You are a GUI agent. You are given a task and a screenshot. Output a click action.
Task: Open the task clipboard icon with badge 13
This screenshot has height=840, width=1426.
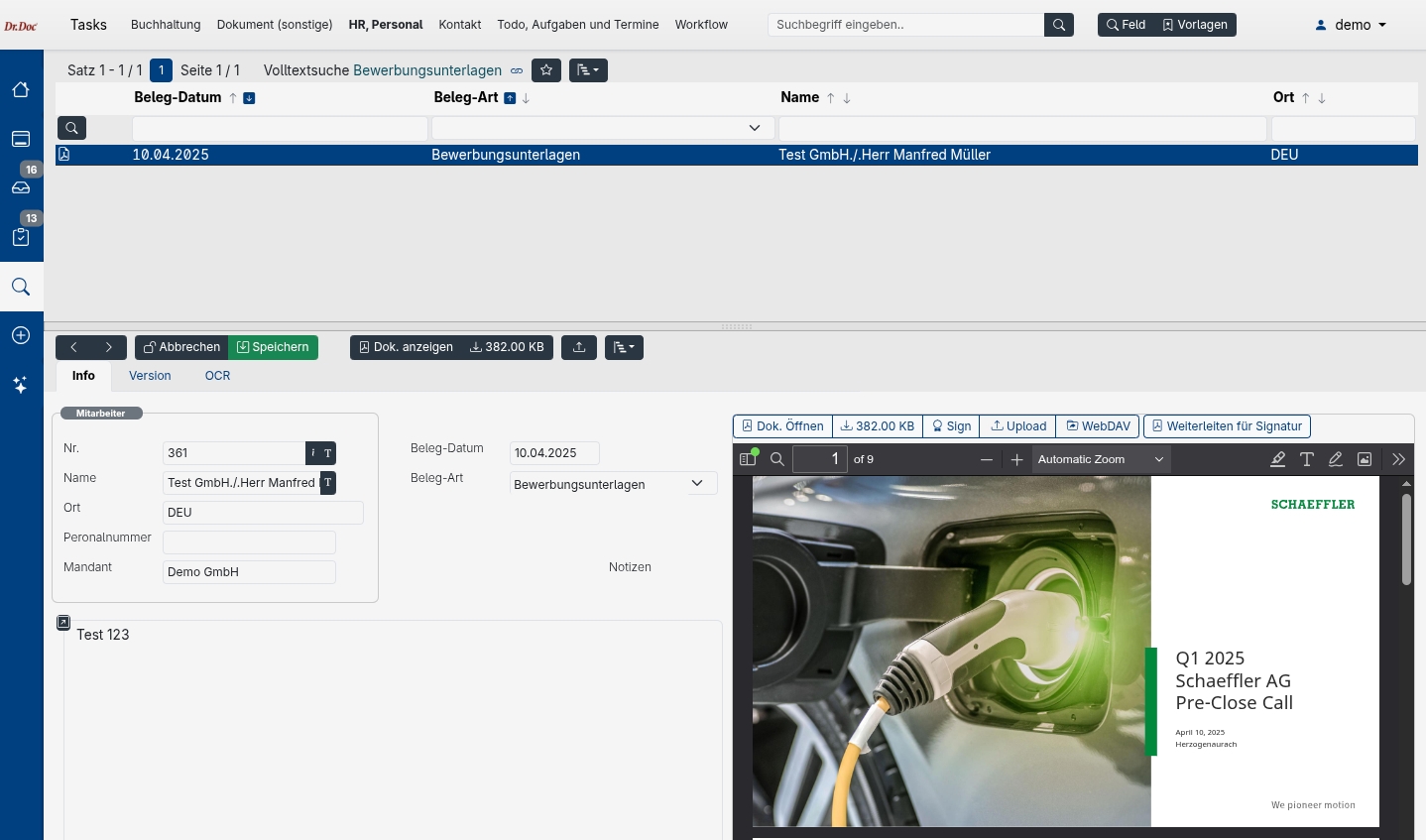pyautogui.click(x=21, y=237)
